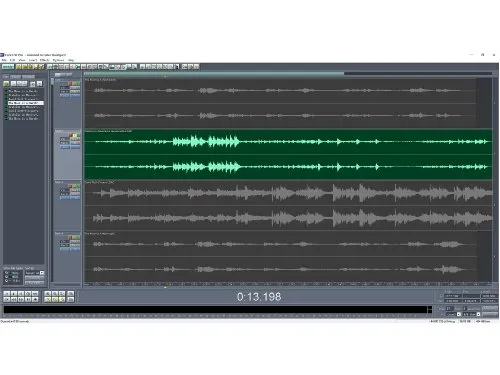This screenshot has width=500, height=375.
Task: Zoom in horizontally using the zoom panel
Action: [47, 294]
